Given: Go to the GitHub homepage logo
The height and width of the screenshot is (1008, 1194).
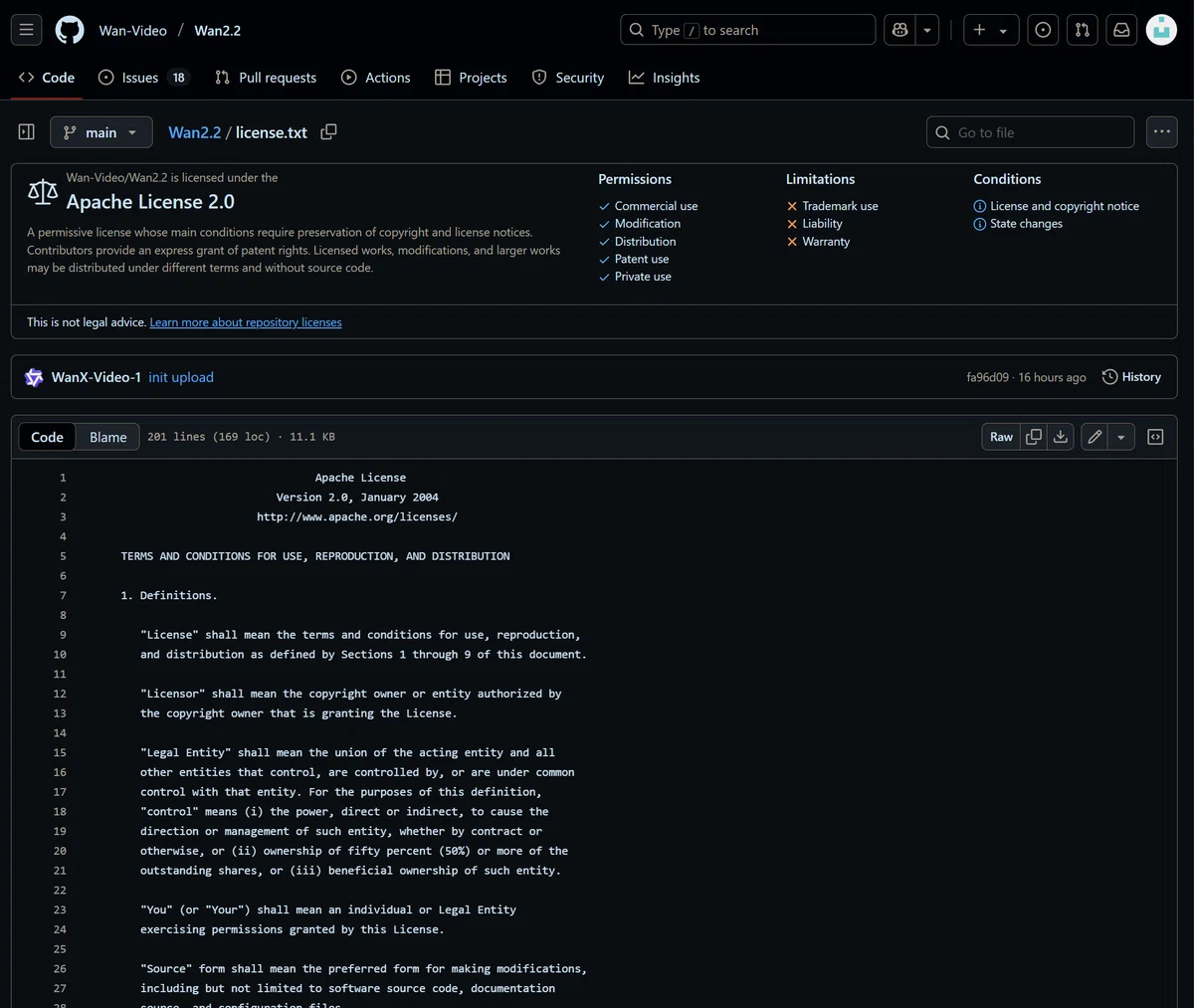Looking at the screenshot, I should [70, 30].
